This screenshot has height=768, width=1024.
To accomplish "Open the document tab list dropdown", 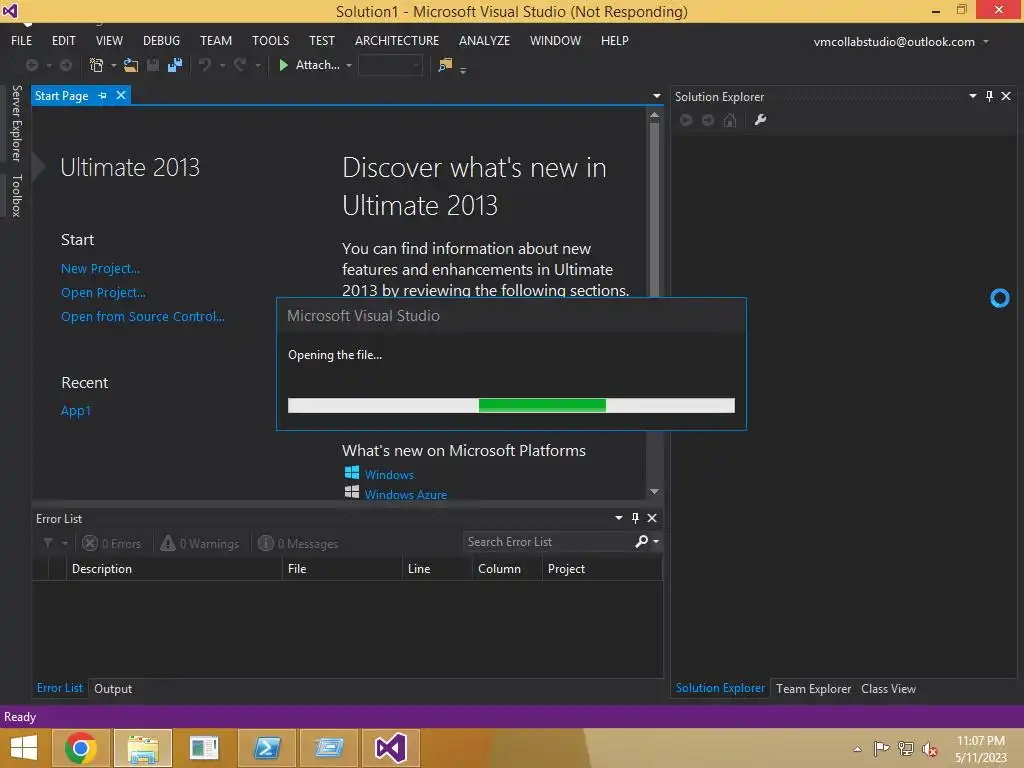I will tap(656, 96).
